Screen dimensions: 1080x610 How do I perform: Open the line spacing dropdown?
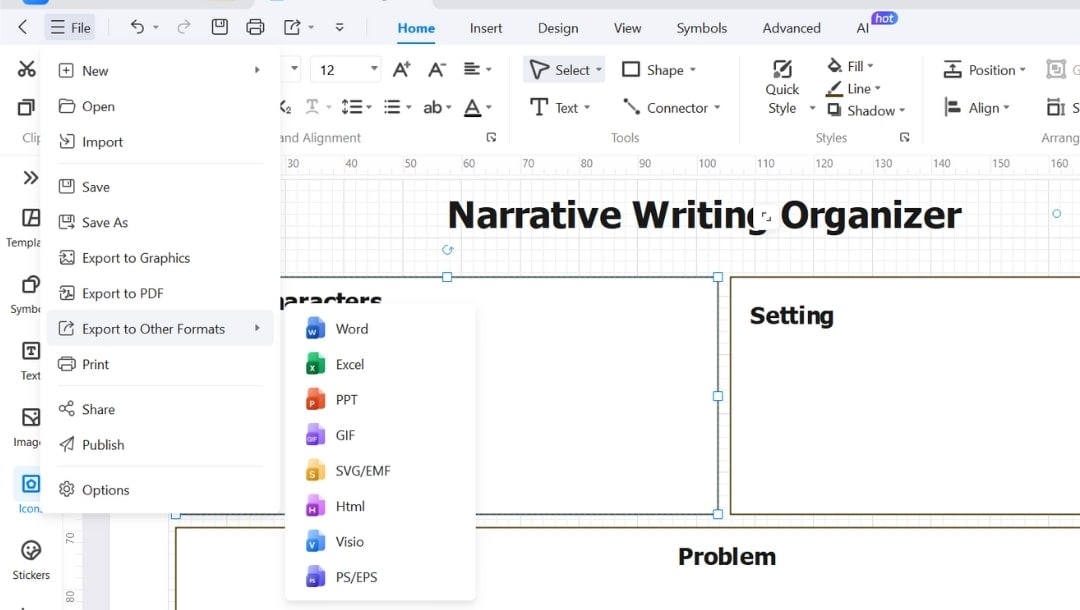click(x=356, y=107)
